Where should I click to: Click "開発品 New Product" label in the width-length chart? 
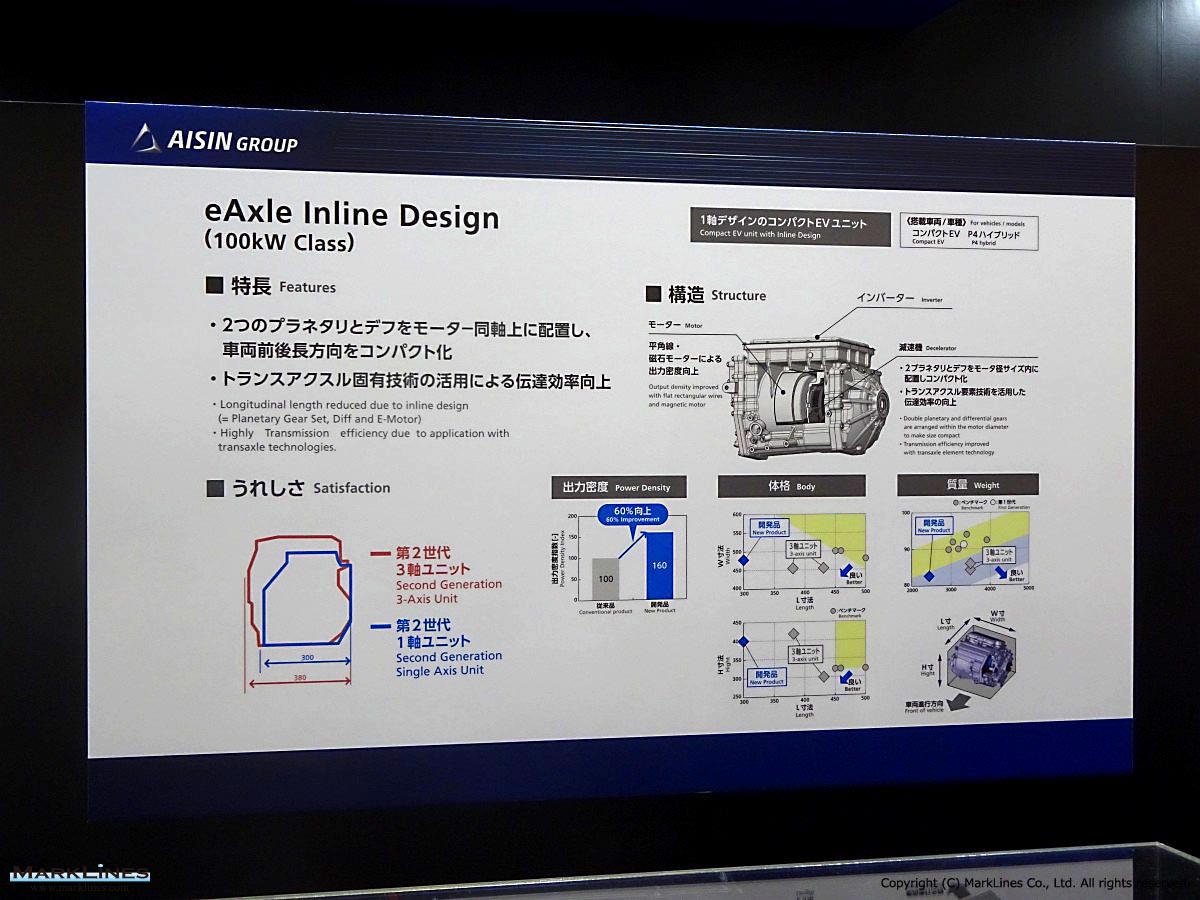[x=770, y=527]
